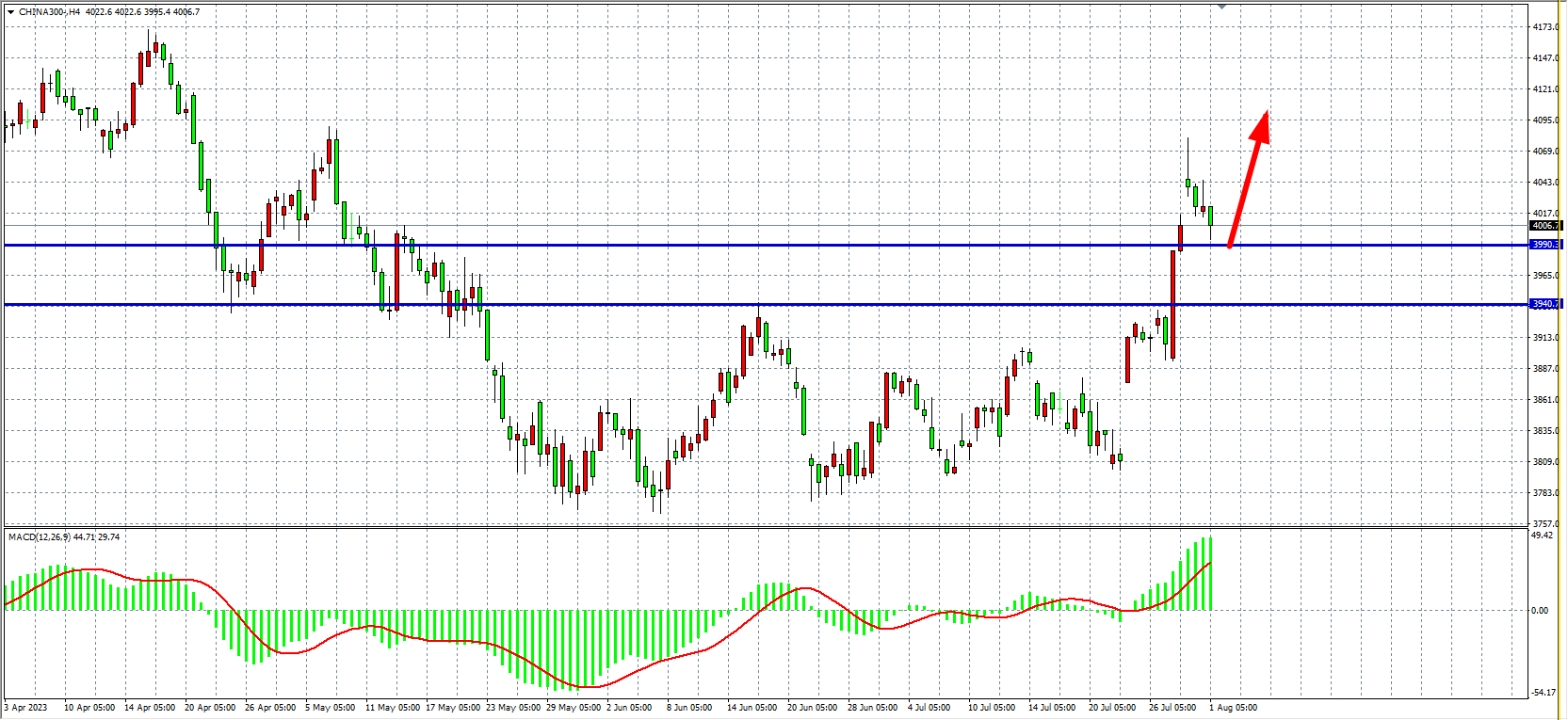
Task: Click the blue 3940.7 price level tag
Action: (1544, 304)
